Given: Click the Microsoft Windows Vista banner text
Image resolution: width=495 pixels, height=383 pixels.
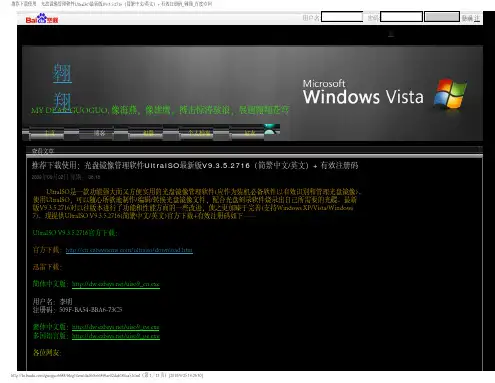Looking at the screenshot, I should 363,92.
